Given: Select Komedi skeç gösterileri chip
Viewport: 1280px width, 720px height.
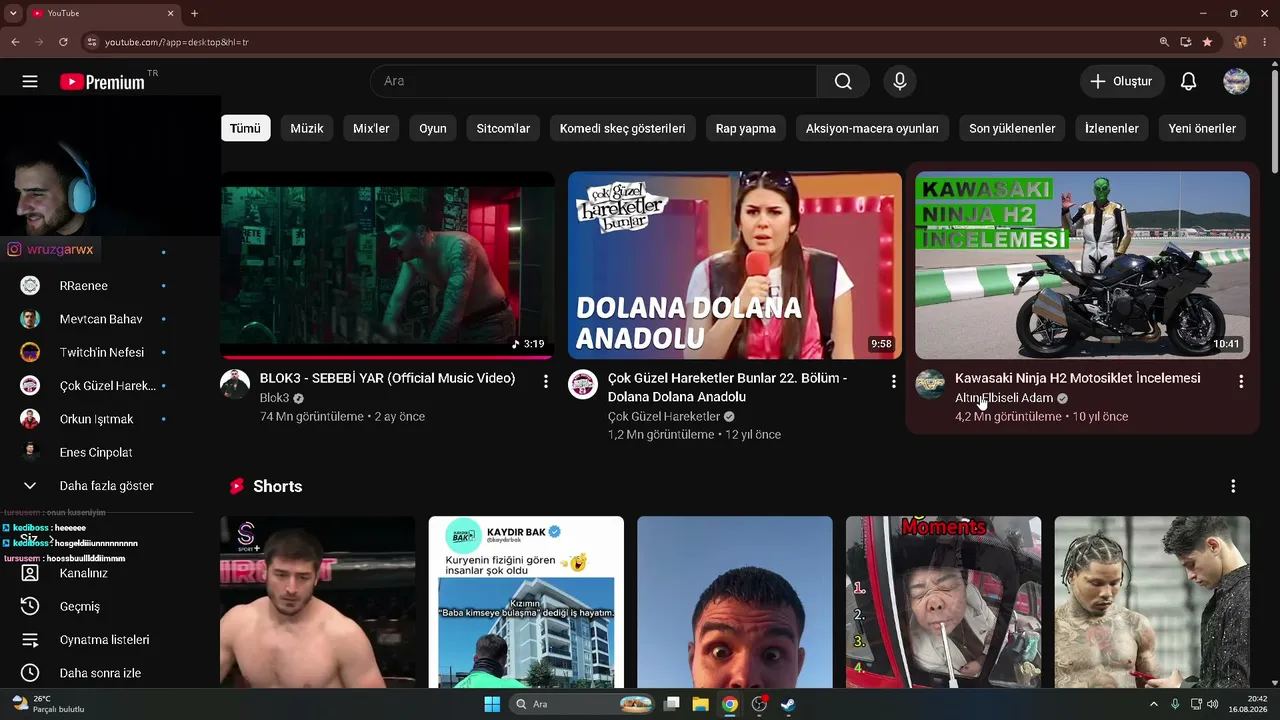Looking at the screenshot, I should 623,128.
